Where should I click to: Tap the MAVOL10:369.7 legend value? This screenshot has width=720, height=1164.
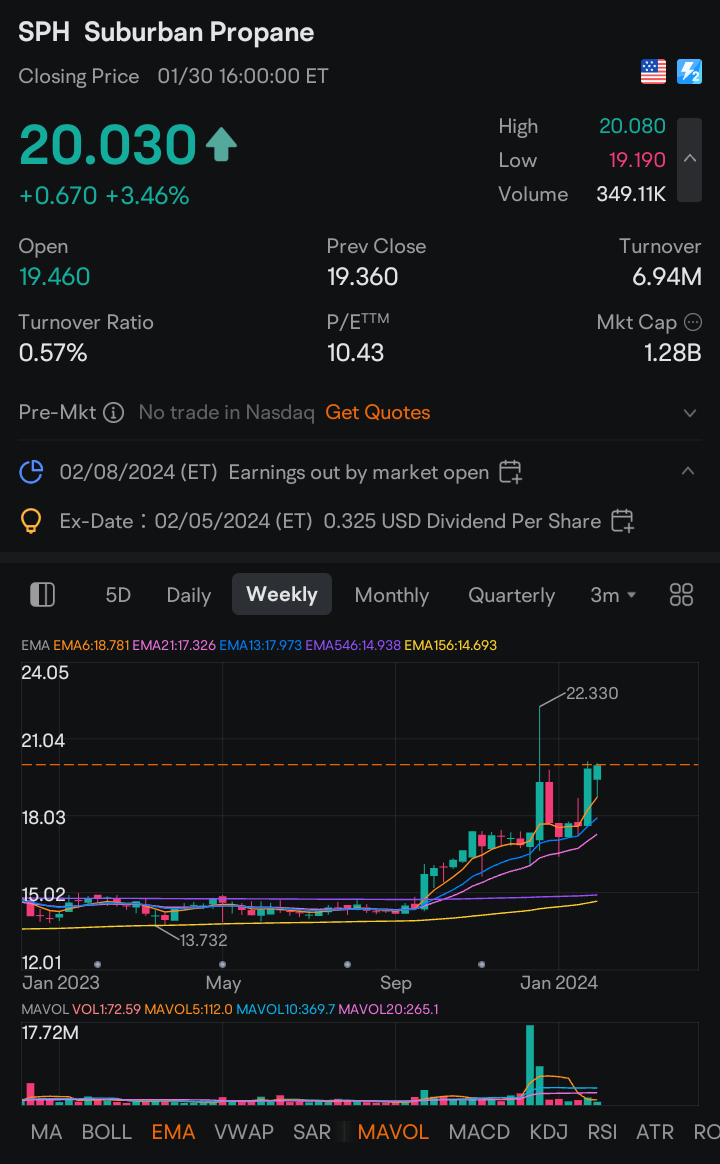(286, 1009)
